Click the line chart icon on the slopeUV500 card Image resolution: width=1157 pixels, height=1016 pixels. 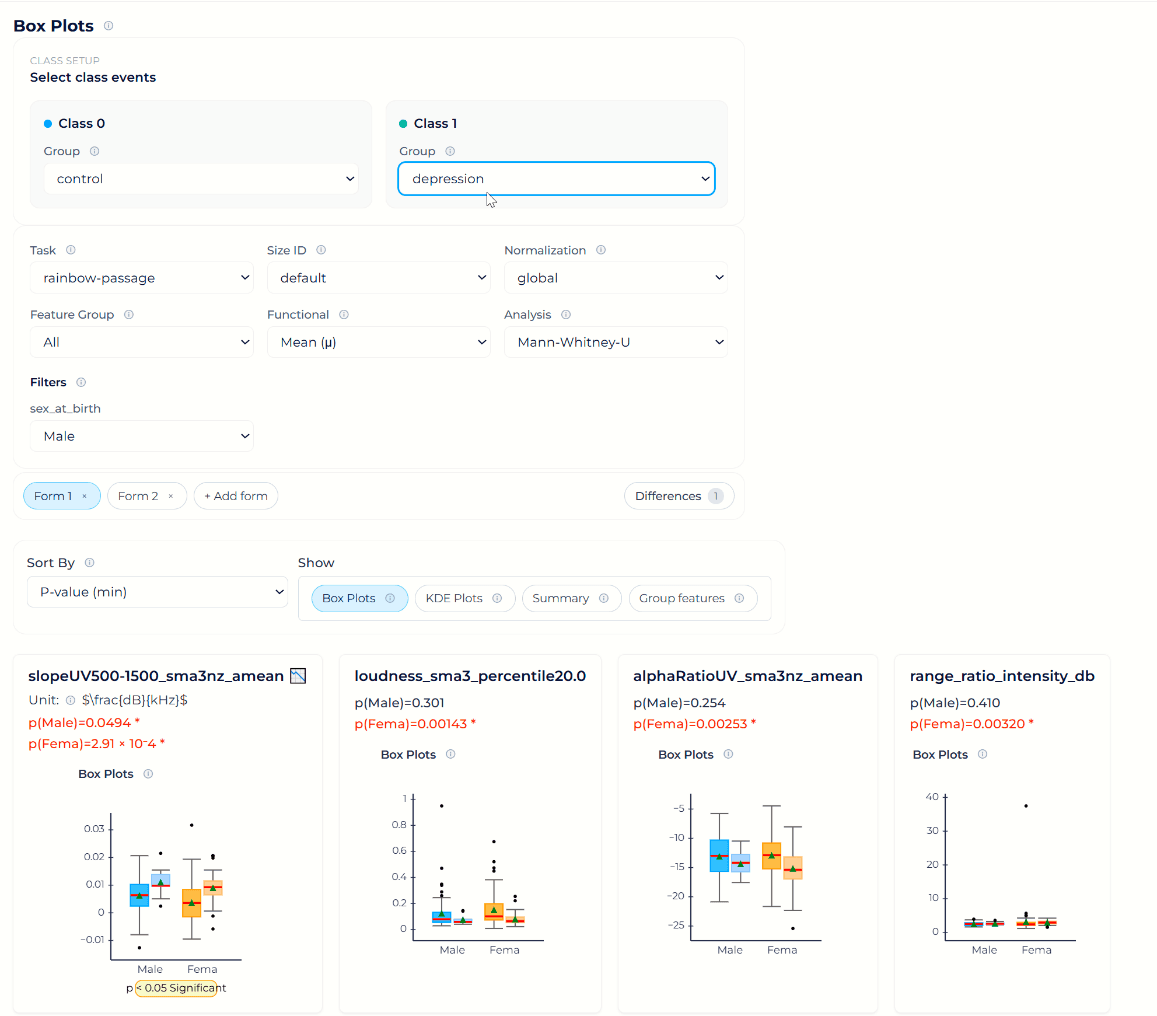[x=296, y=676]
